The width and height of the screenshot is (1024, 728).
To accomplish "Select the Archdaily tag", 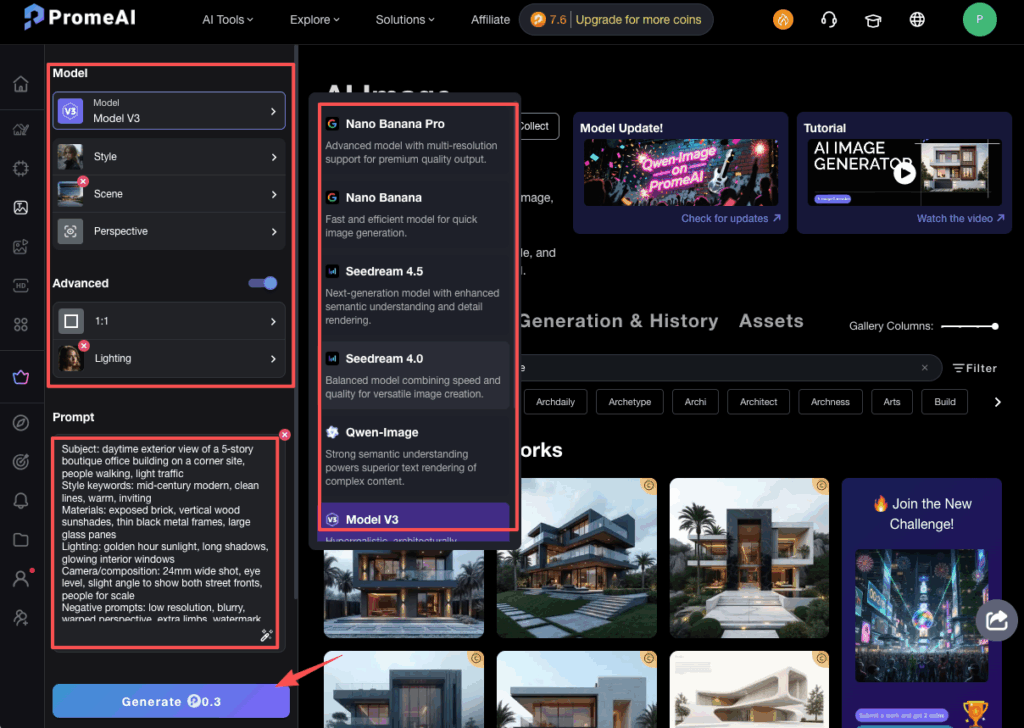I will point(556,402).
